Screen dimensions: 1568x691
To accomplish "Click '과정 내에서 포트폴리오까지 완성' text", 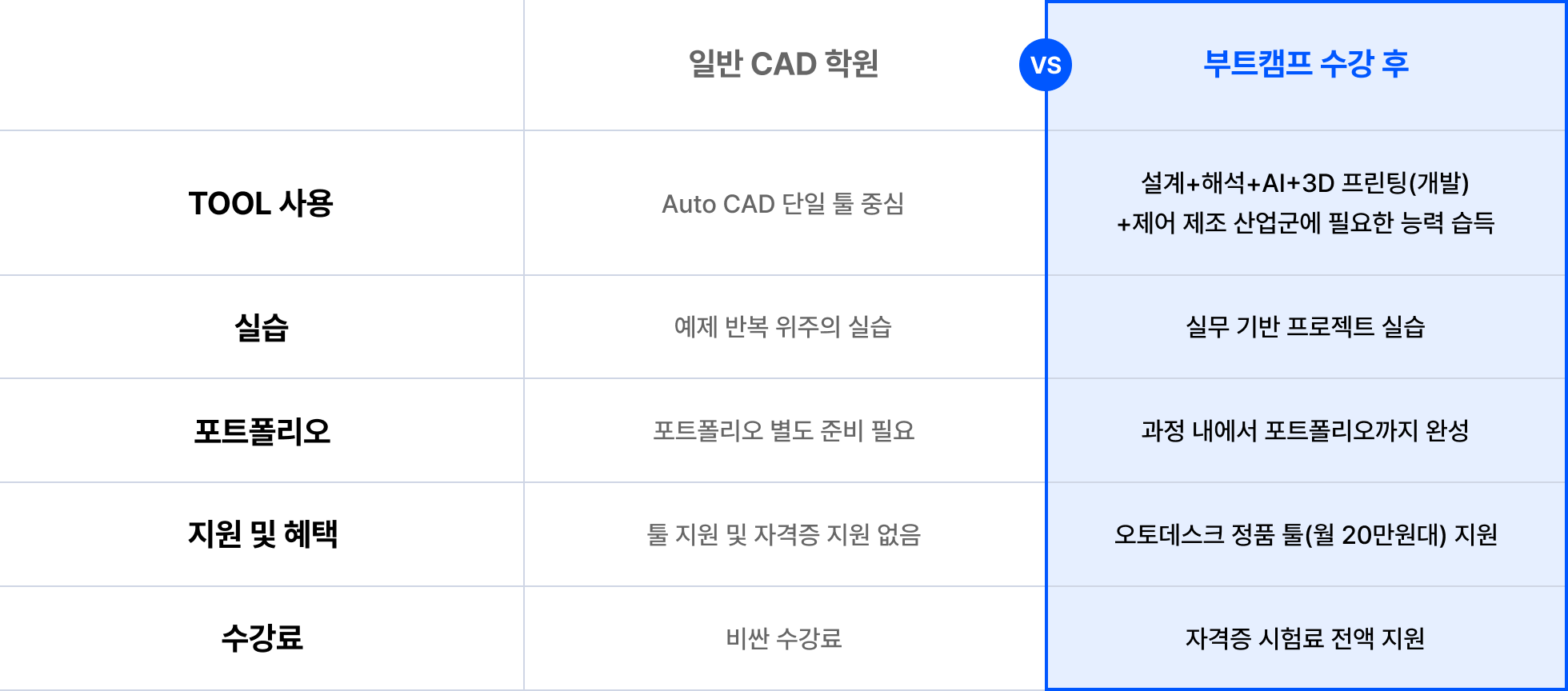I will (1305, 430).
